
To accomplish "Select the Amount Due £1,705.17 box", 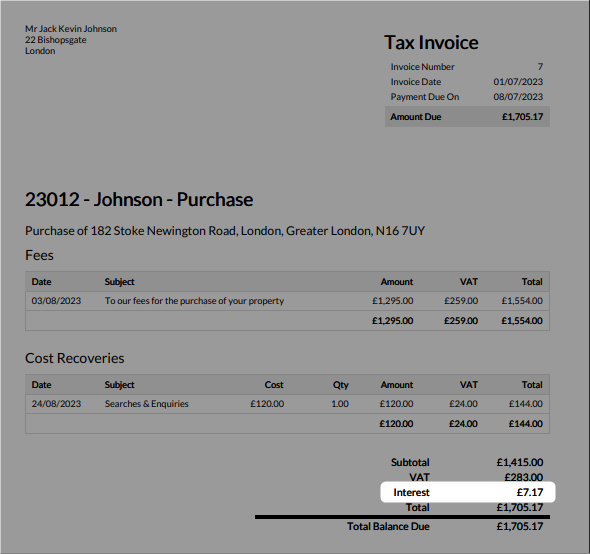I will pos(467,117).
